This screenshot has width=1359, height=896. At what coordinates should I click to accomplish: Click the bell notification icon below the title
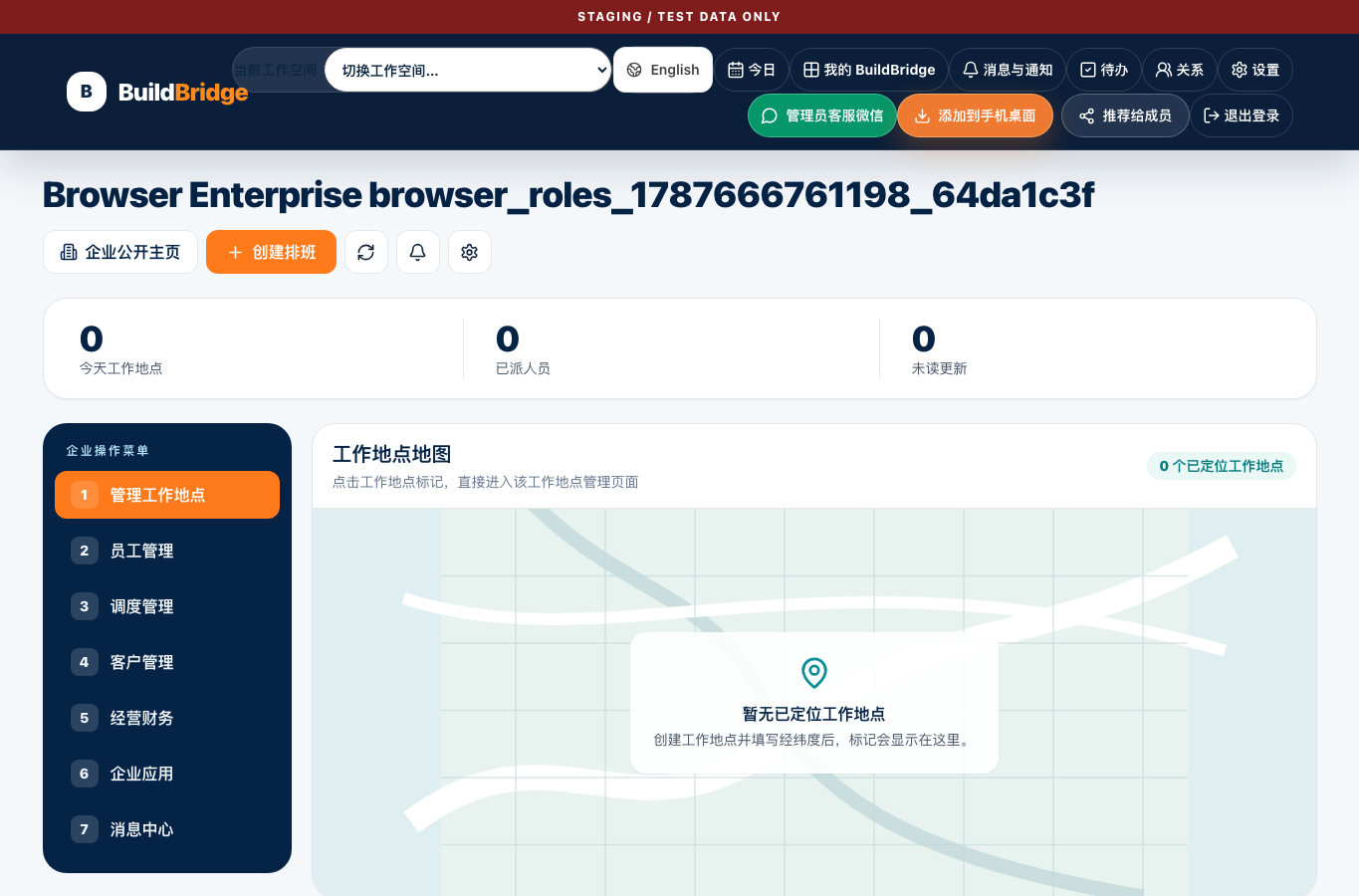418,252
